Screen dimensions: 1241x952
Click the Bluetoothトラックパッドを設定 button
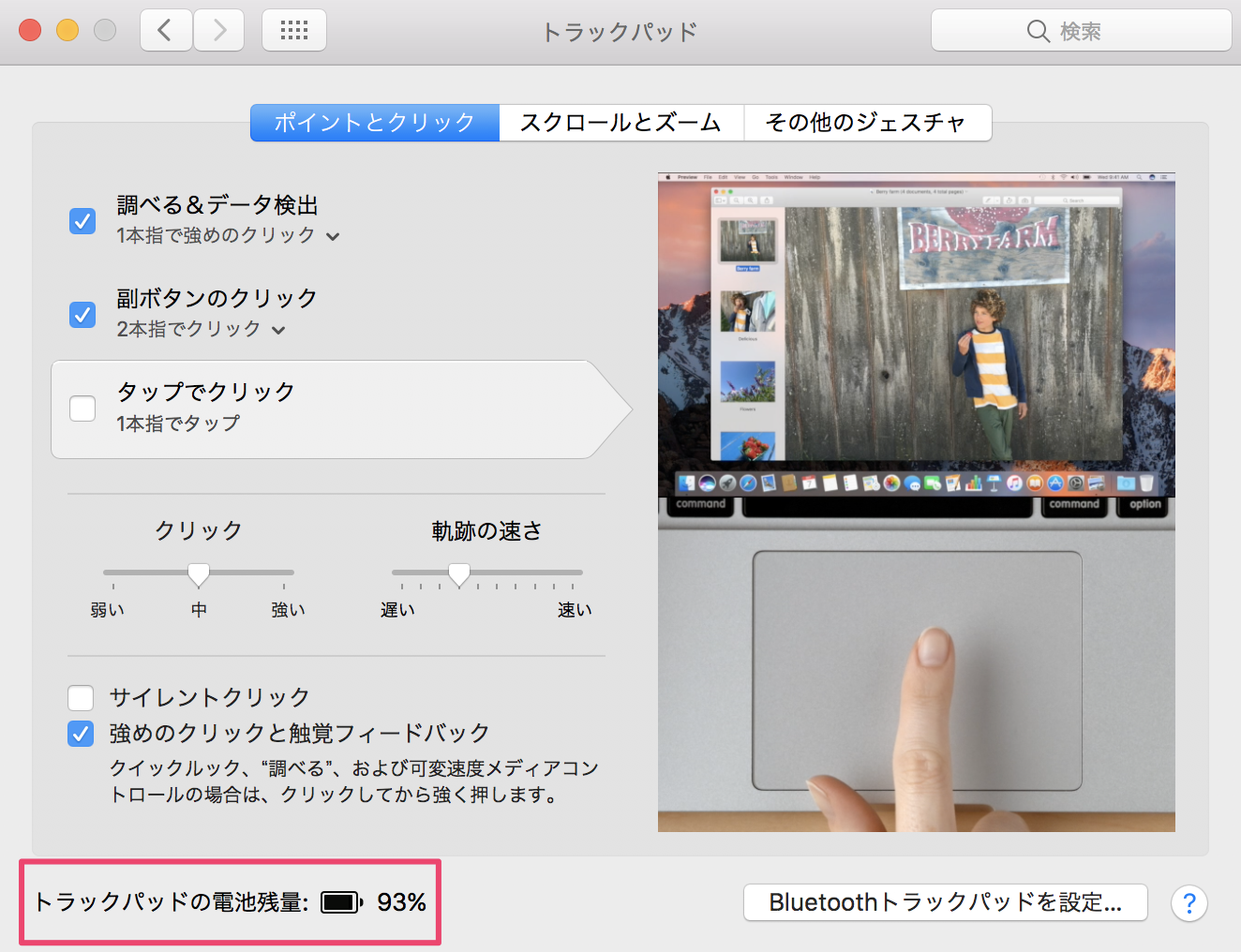(x=945, y=901)
